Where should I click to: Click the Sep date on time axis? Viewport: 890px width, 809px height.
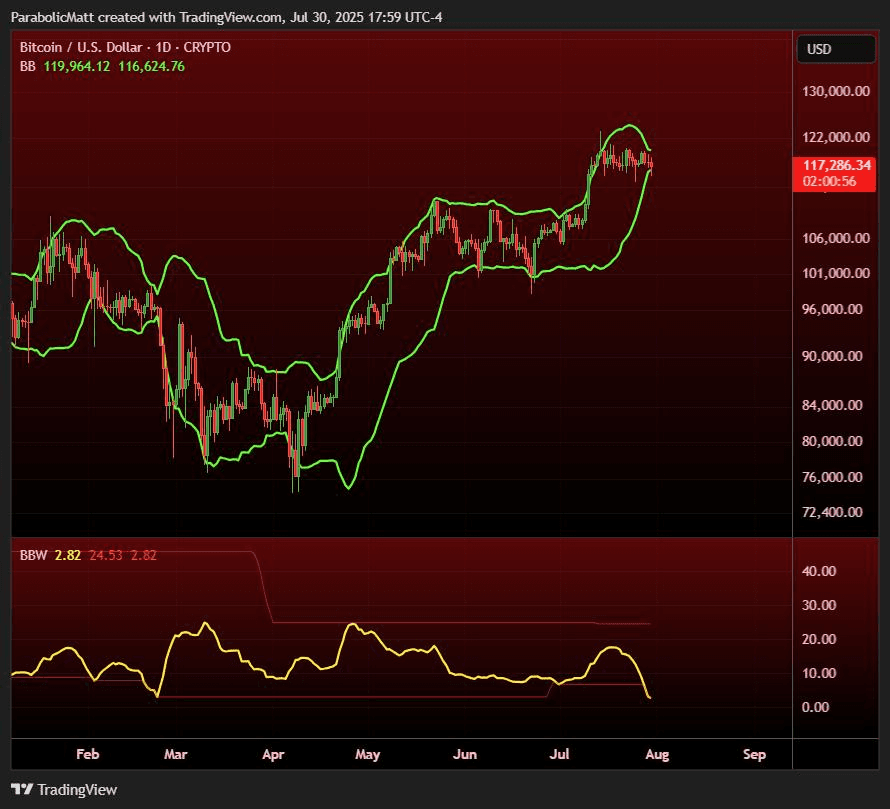[754, 754]
